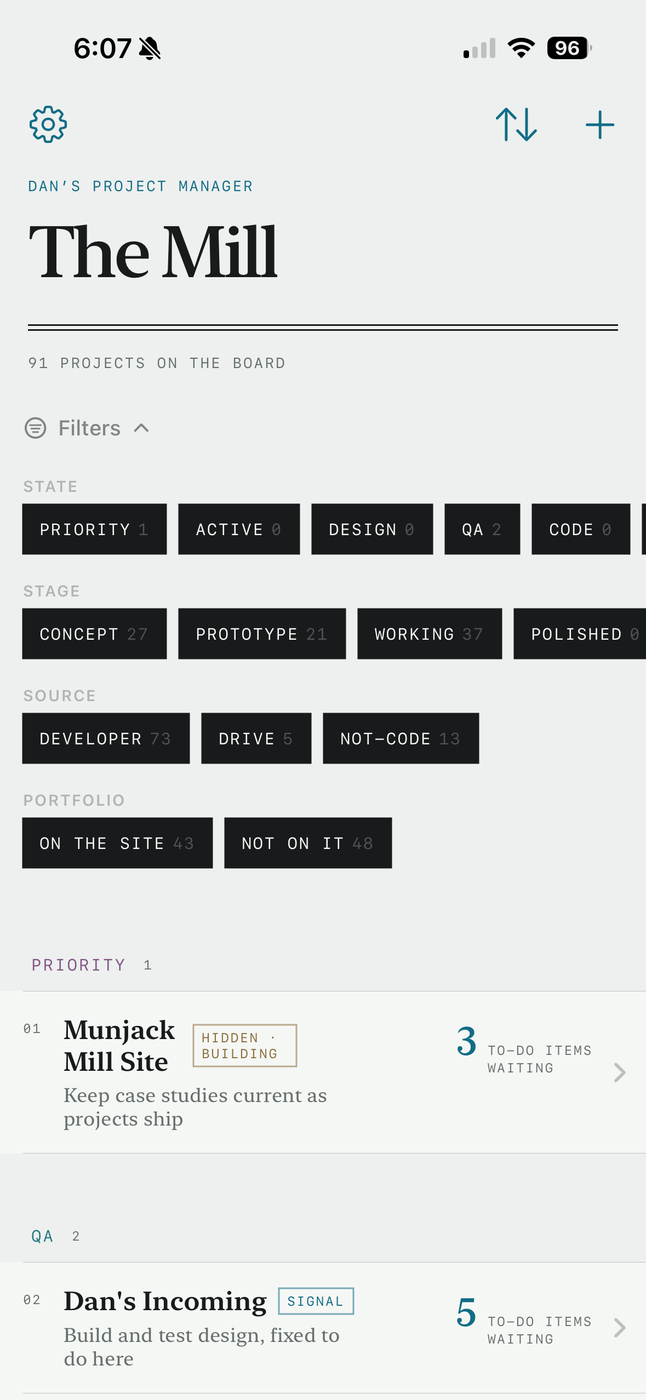Tap the Wi-Fi icon in status bar
The width and height of the screenshot is (646, 1400).
[521, 48]
